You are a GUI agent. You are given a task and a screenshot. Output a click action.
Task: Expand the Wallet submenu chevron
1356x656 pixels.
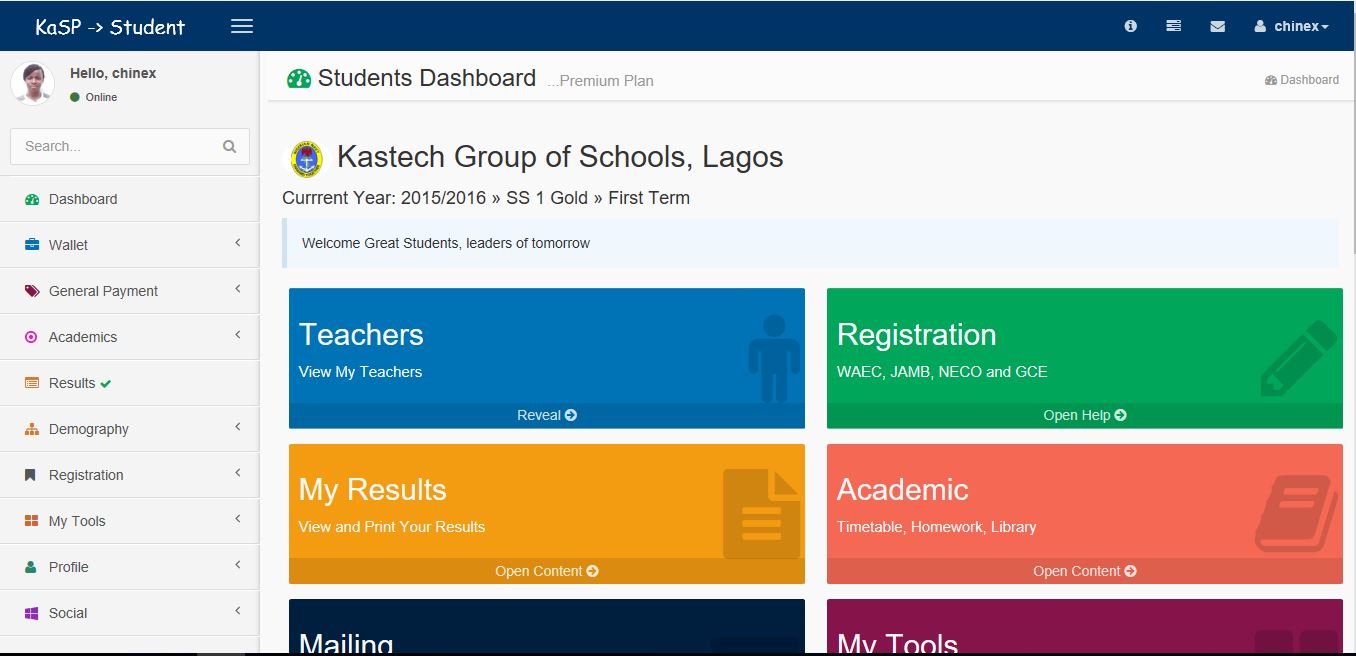click(x=238, y=243)
